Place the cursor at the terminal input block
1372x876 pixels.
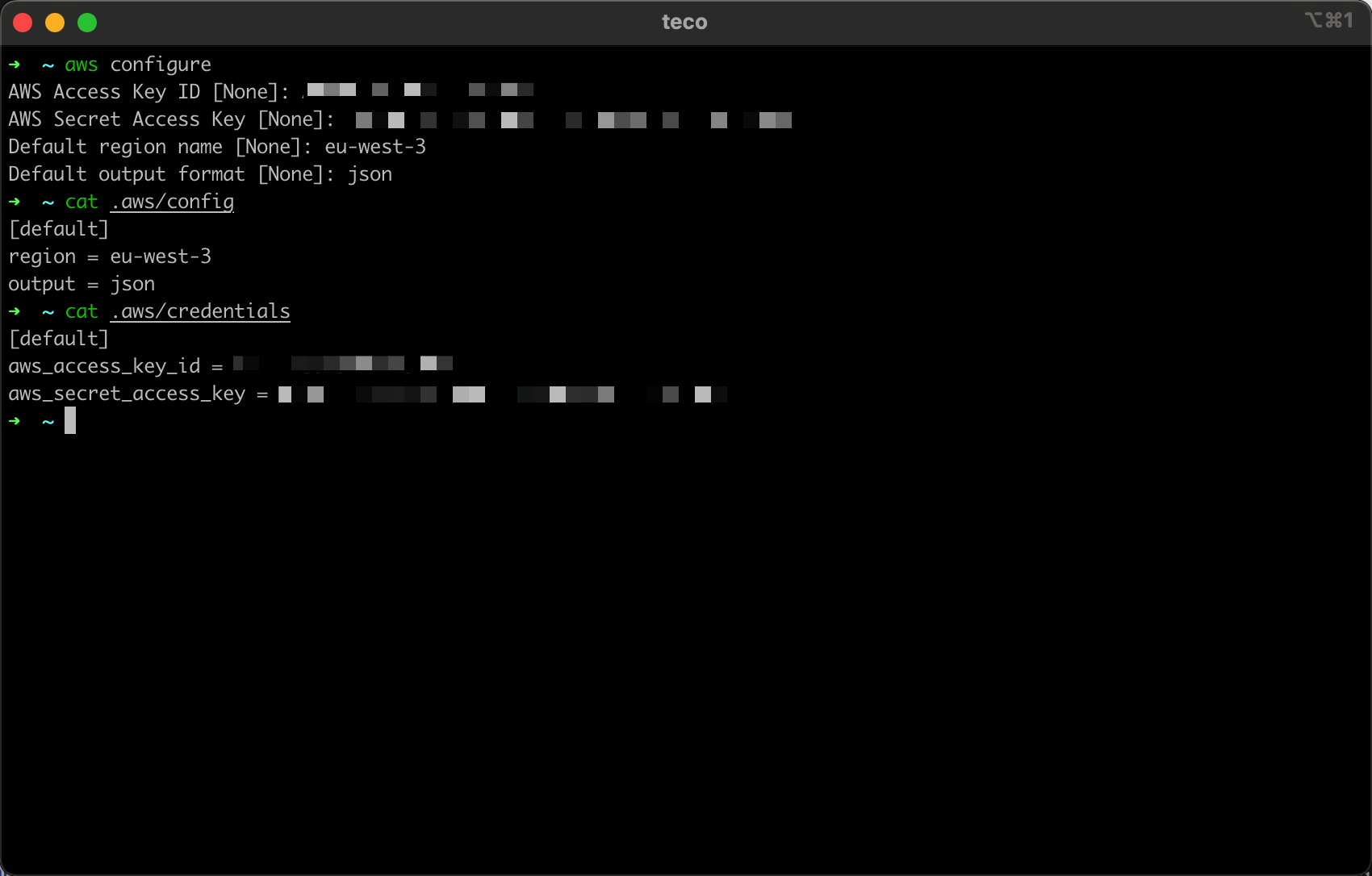(x=71, y=420)
